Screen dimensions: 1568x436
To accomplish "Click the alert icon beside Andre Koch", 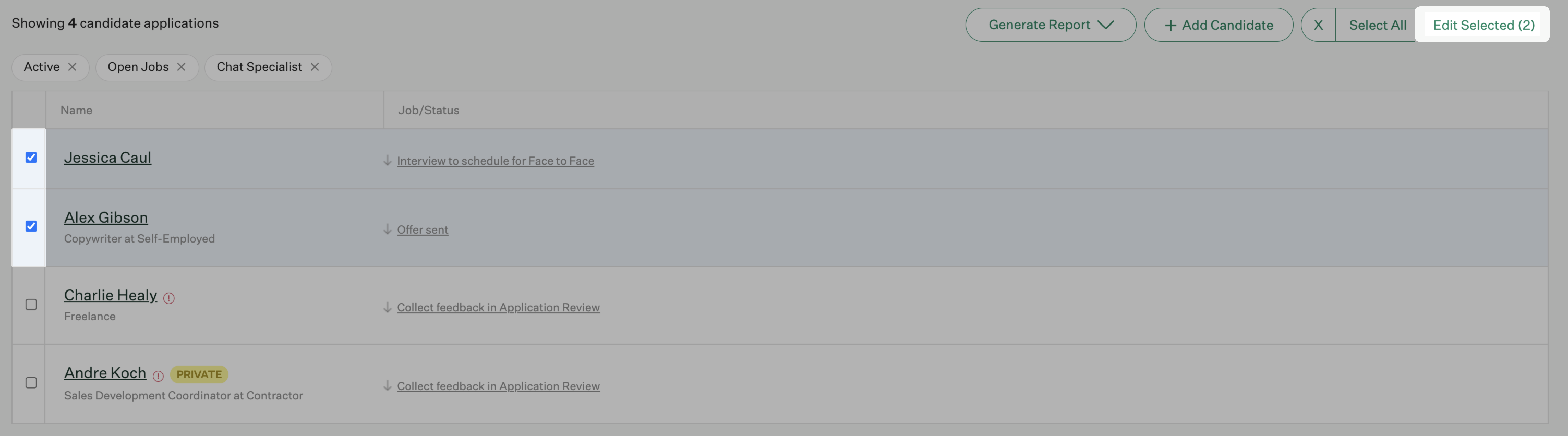I will click(x=158, y=376).
